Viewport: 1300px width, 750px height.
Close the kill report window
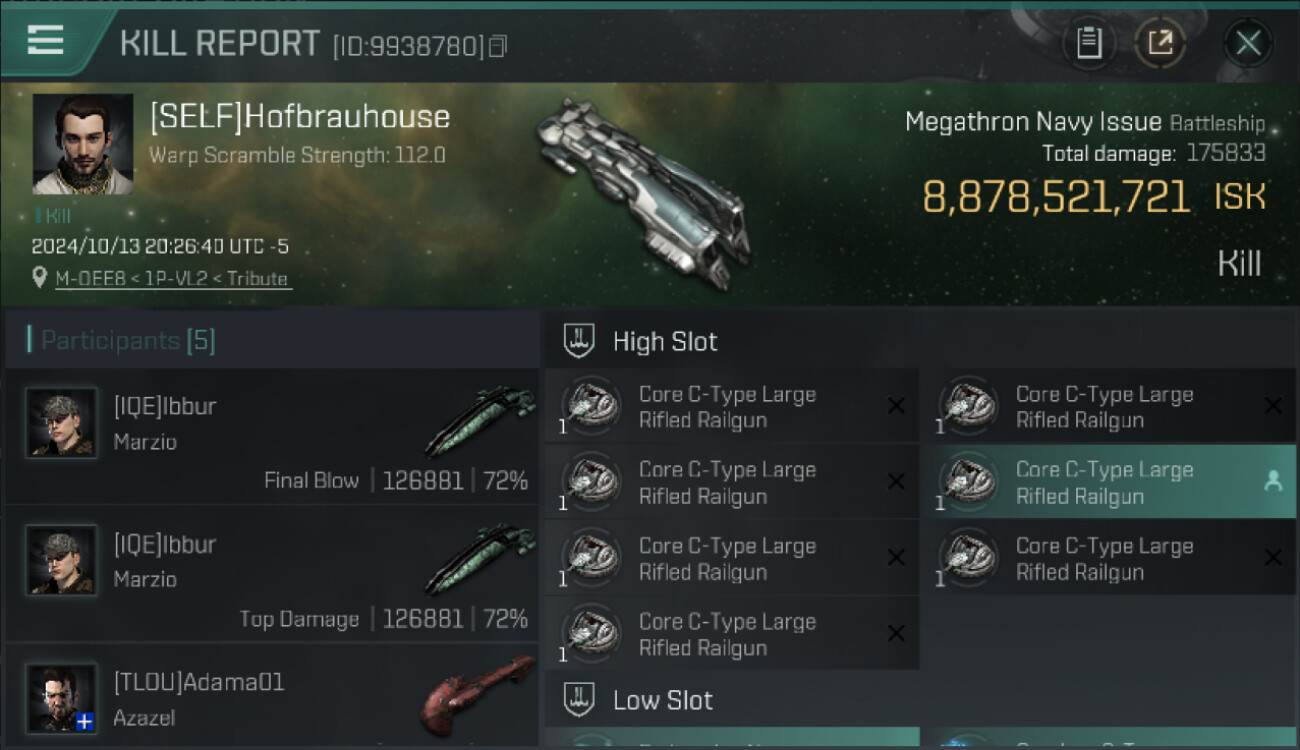tap(1248, 43)
